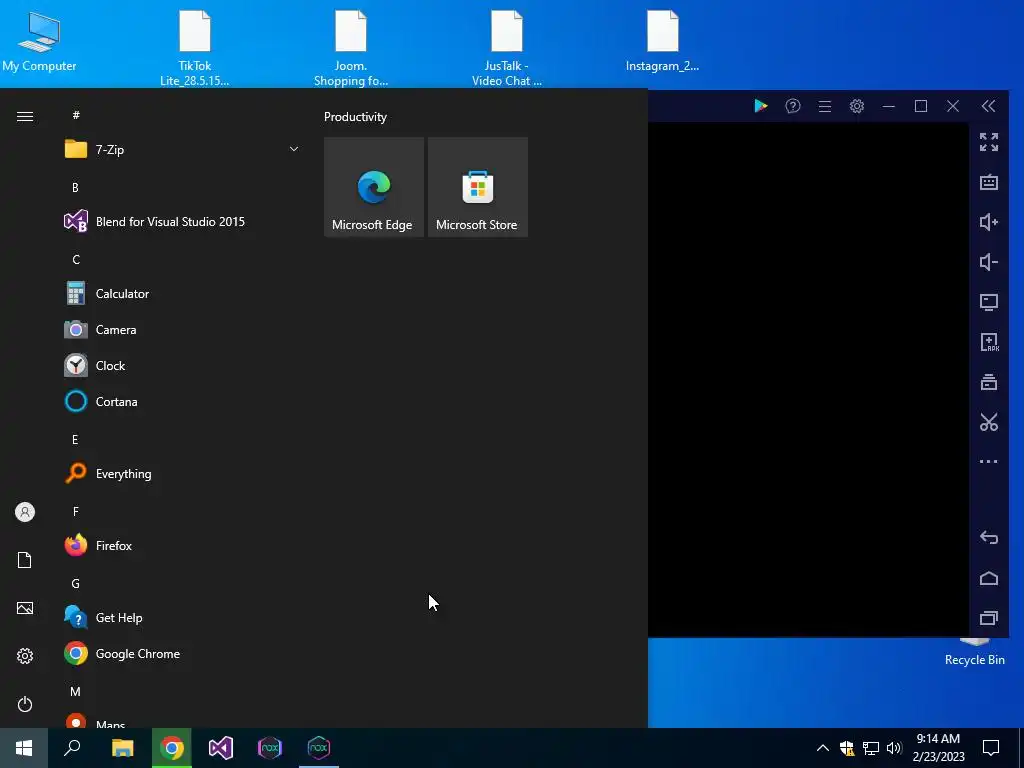This screenshot has height=768, width=1024.
Task: Collapse the Nox sidebar toolbar arrows
Action: pos(989,106)
